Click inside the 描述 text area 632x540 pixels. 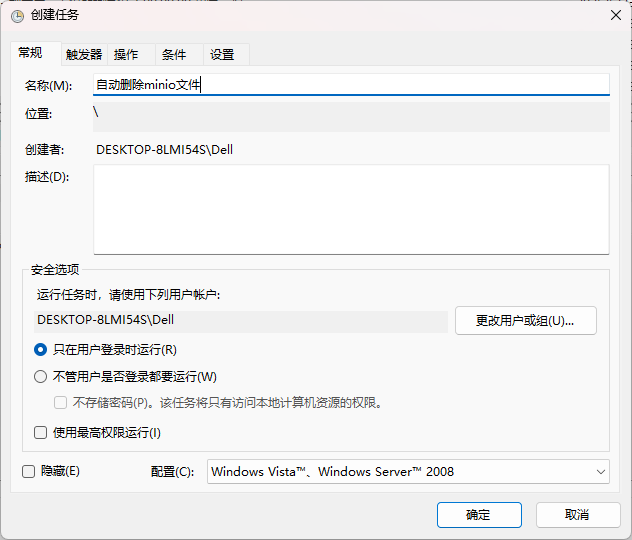[351, 210]
